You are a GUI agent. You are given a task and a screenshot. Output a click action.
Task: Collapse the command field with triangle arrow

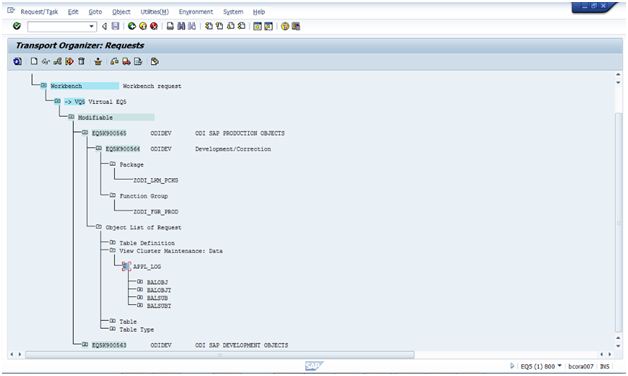(104, 26)
